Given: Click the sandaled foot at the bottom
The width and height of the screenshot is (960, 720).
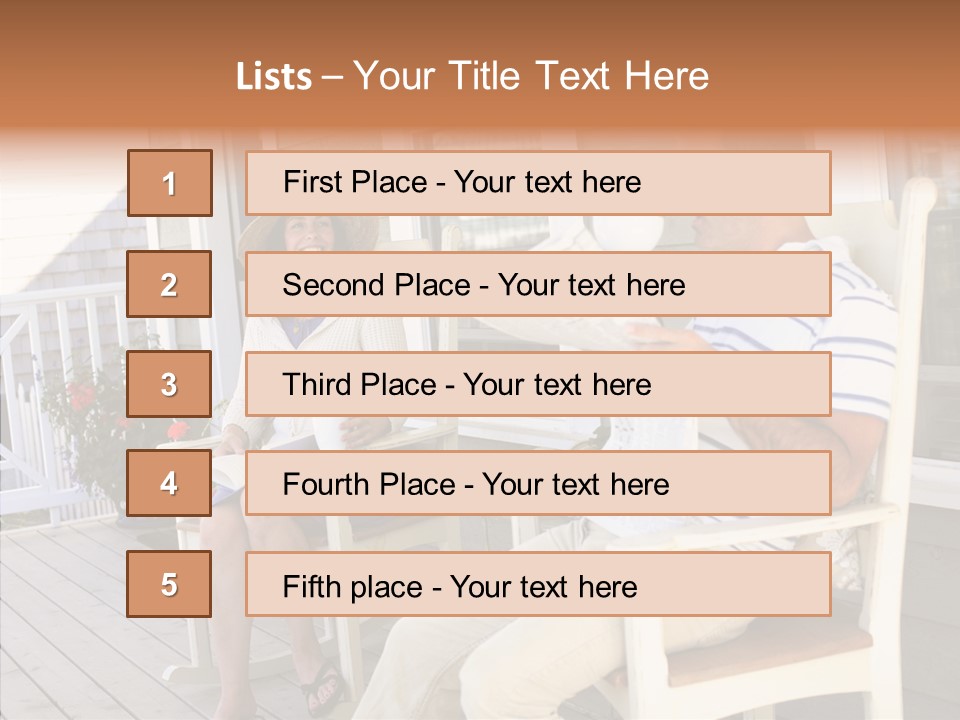Looking at the screenshot, I should [325, 690].
